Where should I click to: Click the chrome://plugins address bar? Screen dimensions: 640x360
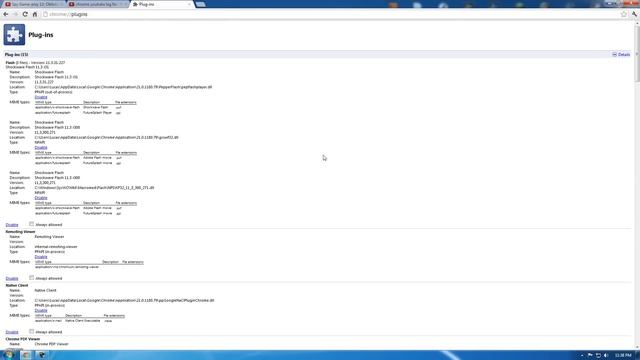click(x=331, y=14)
